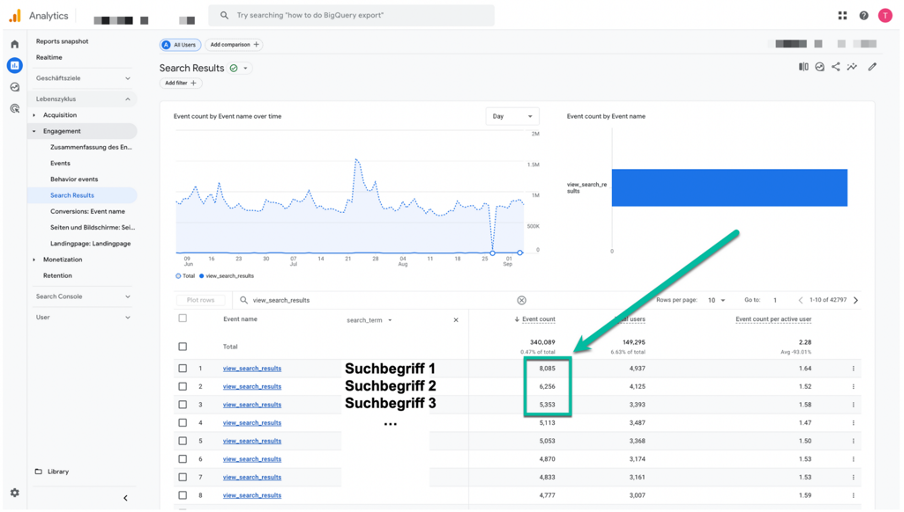This screenshot has width=904, height=512.
Task: Open the Insights sparkline icon
Action: 852,67
